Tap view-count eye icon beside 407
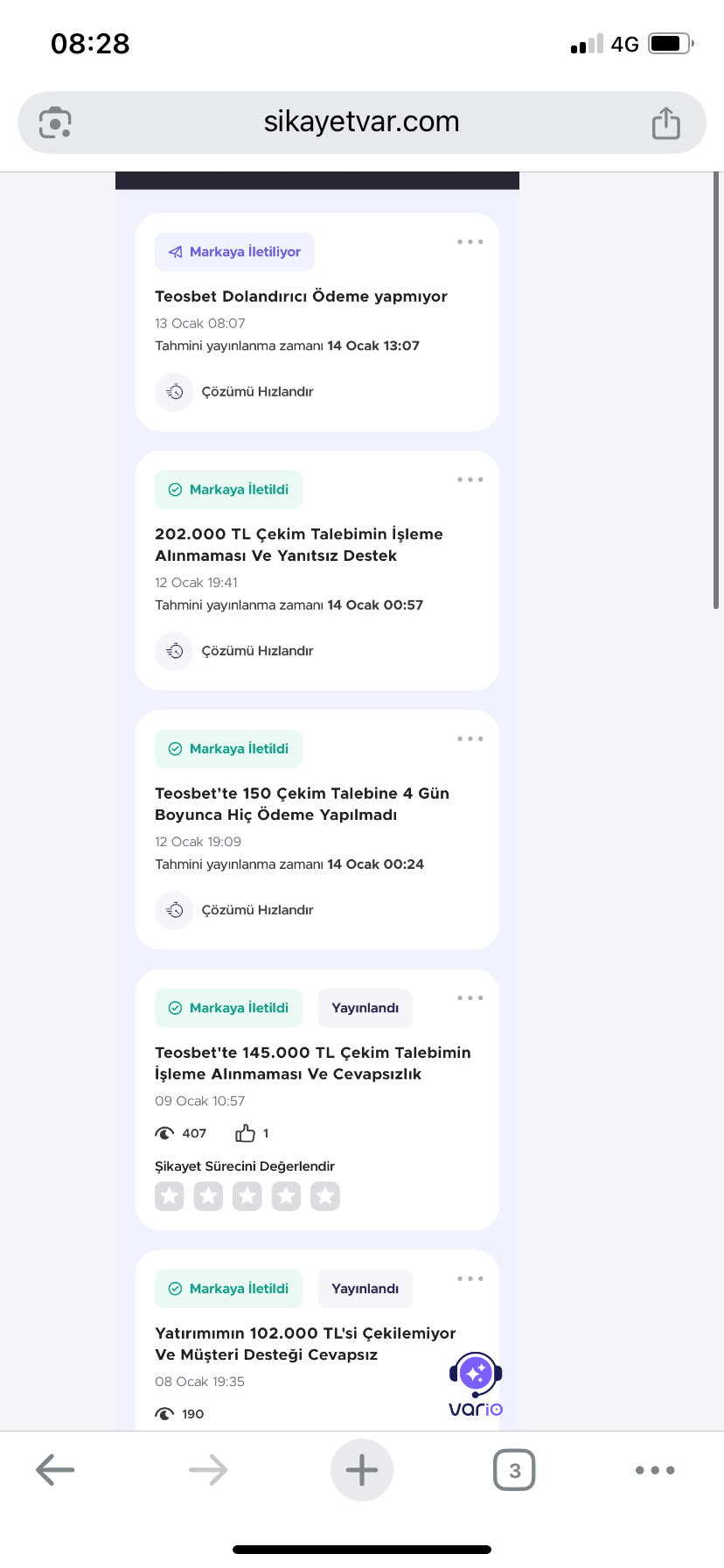Image resolution: width=724 pixels, height=1568 pixels. click(164, 1133)
